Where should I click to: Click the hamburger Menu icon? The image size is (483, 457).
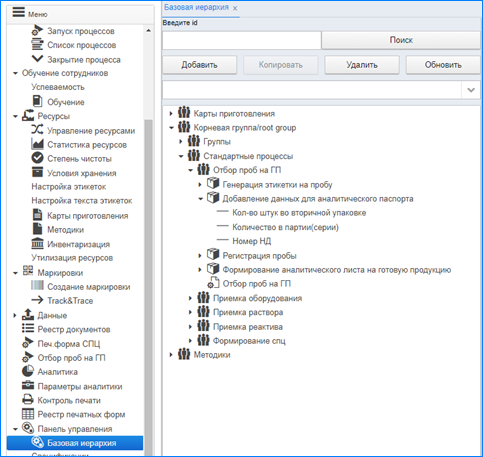pyautogui.click(x=19, y=12)
